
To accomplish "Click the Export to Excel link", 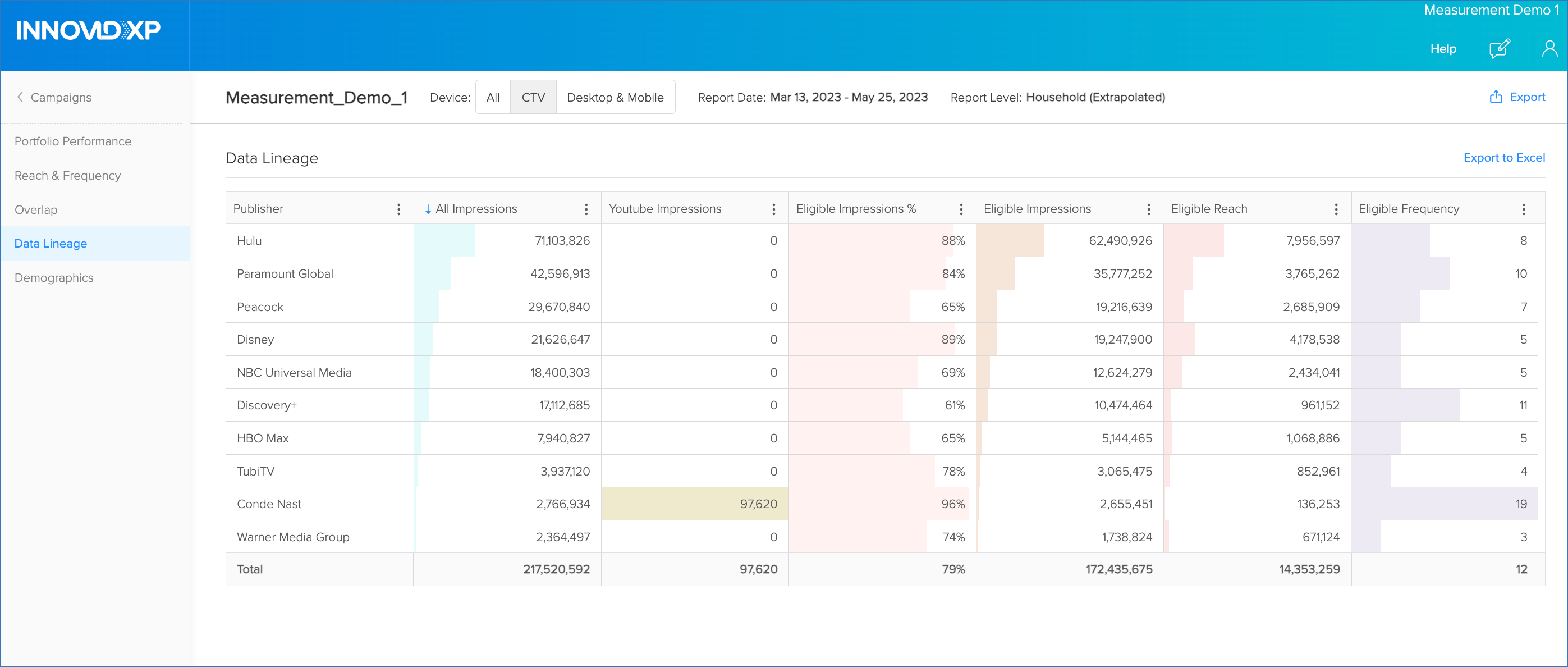I will [1504, 157].
